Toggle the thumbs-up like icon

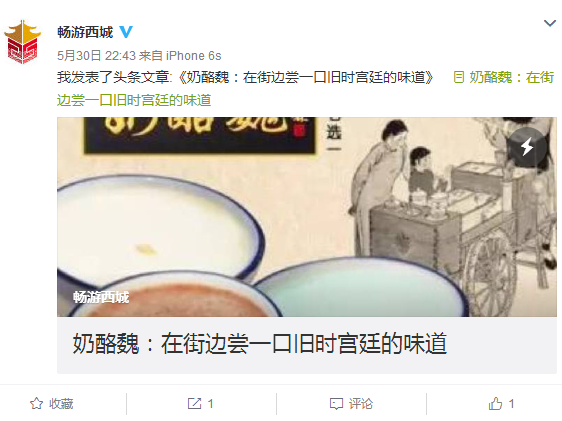coord(495,403)
